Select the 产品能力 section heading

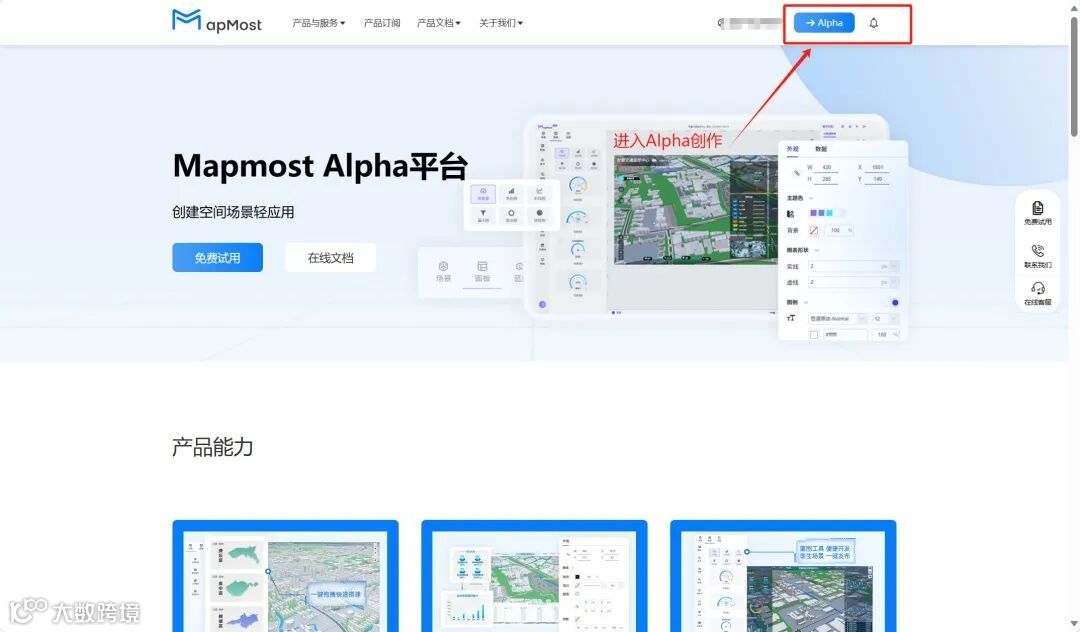[x=213, y=447]
